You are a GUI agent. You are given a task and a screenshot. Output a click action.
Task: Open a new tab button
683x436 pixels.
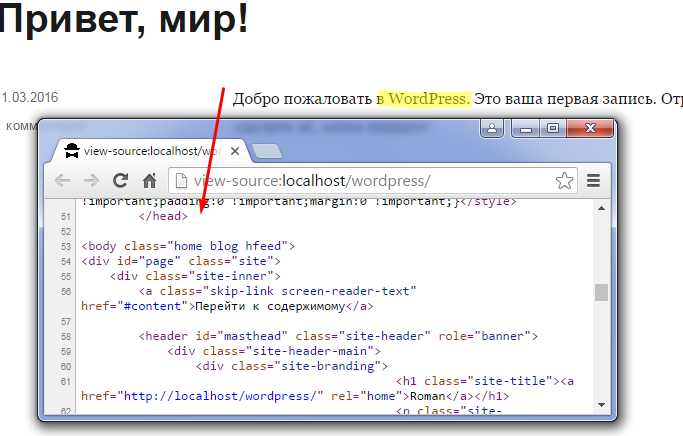[x=267, y=152]
